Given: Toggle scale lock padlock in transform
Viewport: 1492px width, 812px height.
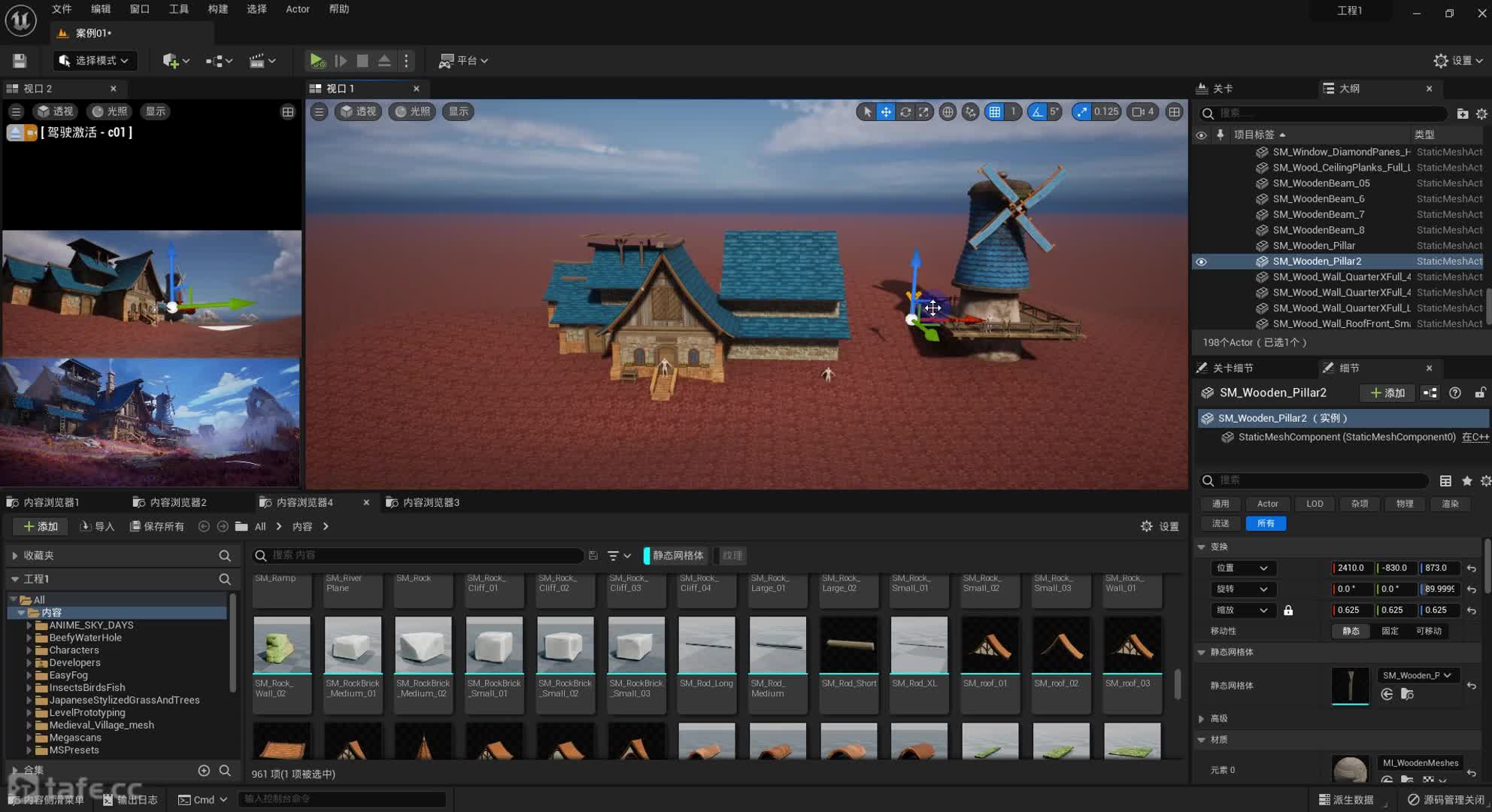Looking at the screenshot, I should 1288,610.
